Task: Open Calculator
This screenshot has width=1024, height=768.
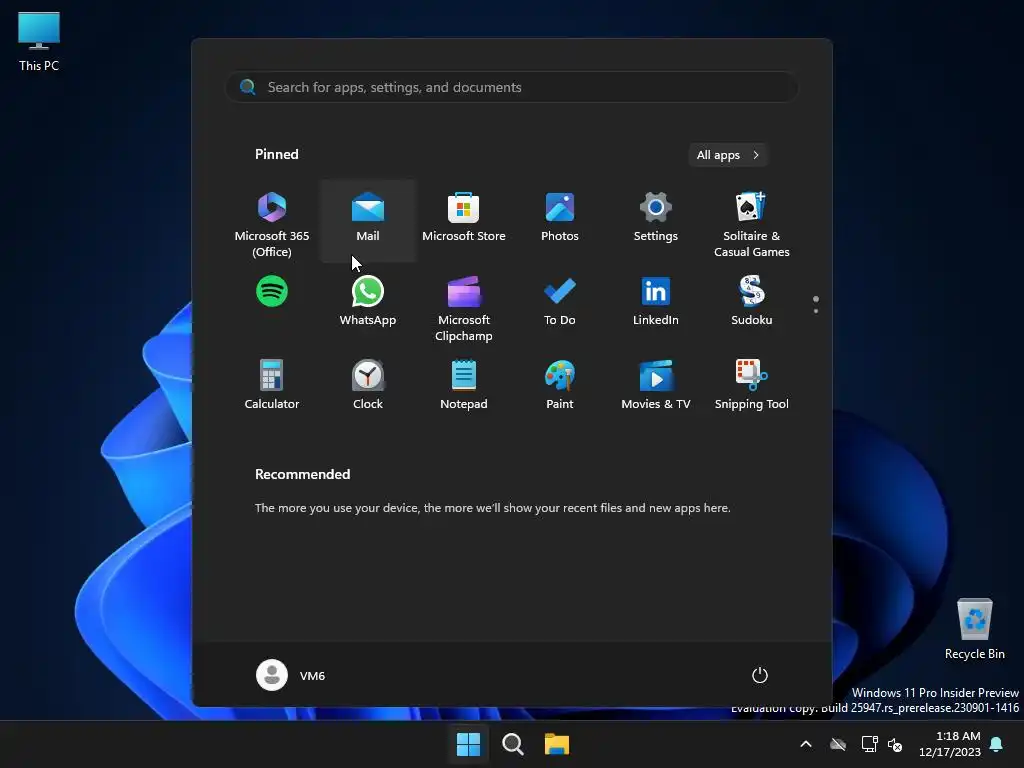Action: (272, 385)
